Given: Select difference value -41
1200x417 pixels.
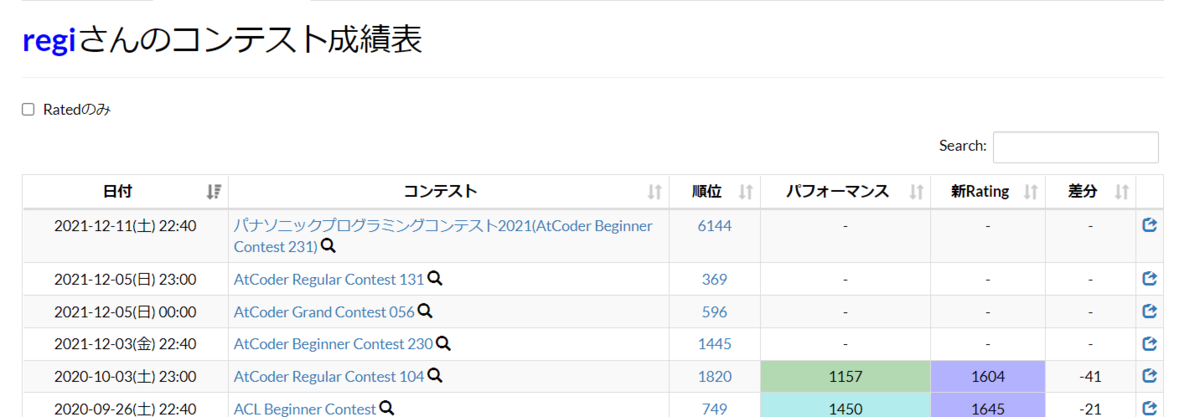Looking at the screenshot, I should (1090, 376).
